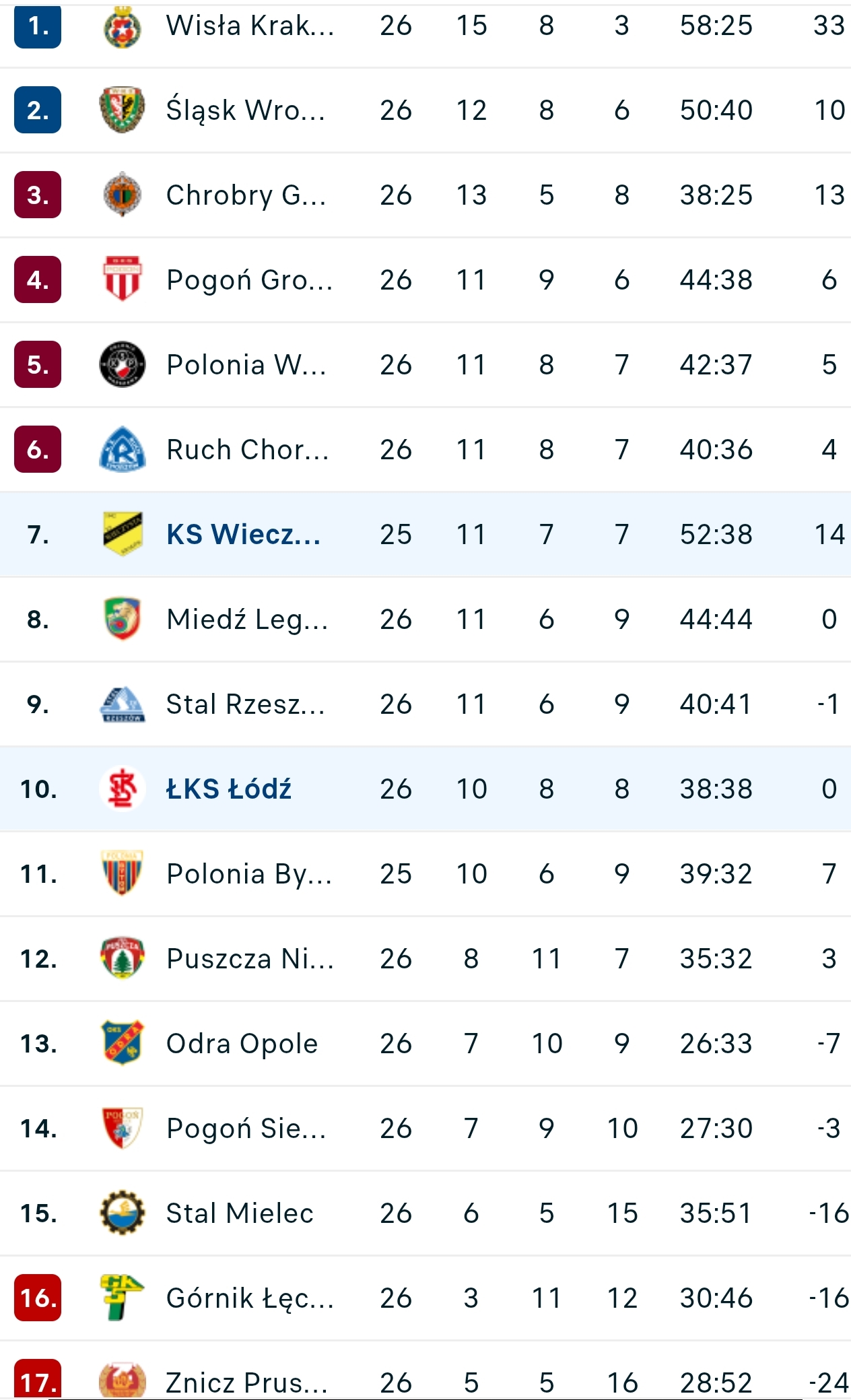Screen dimensions: 851x1400
Task: Click the Wisła Kraków club crest
Action: click(122, 27)
